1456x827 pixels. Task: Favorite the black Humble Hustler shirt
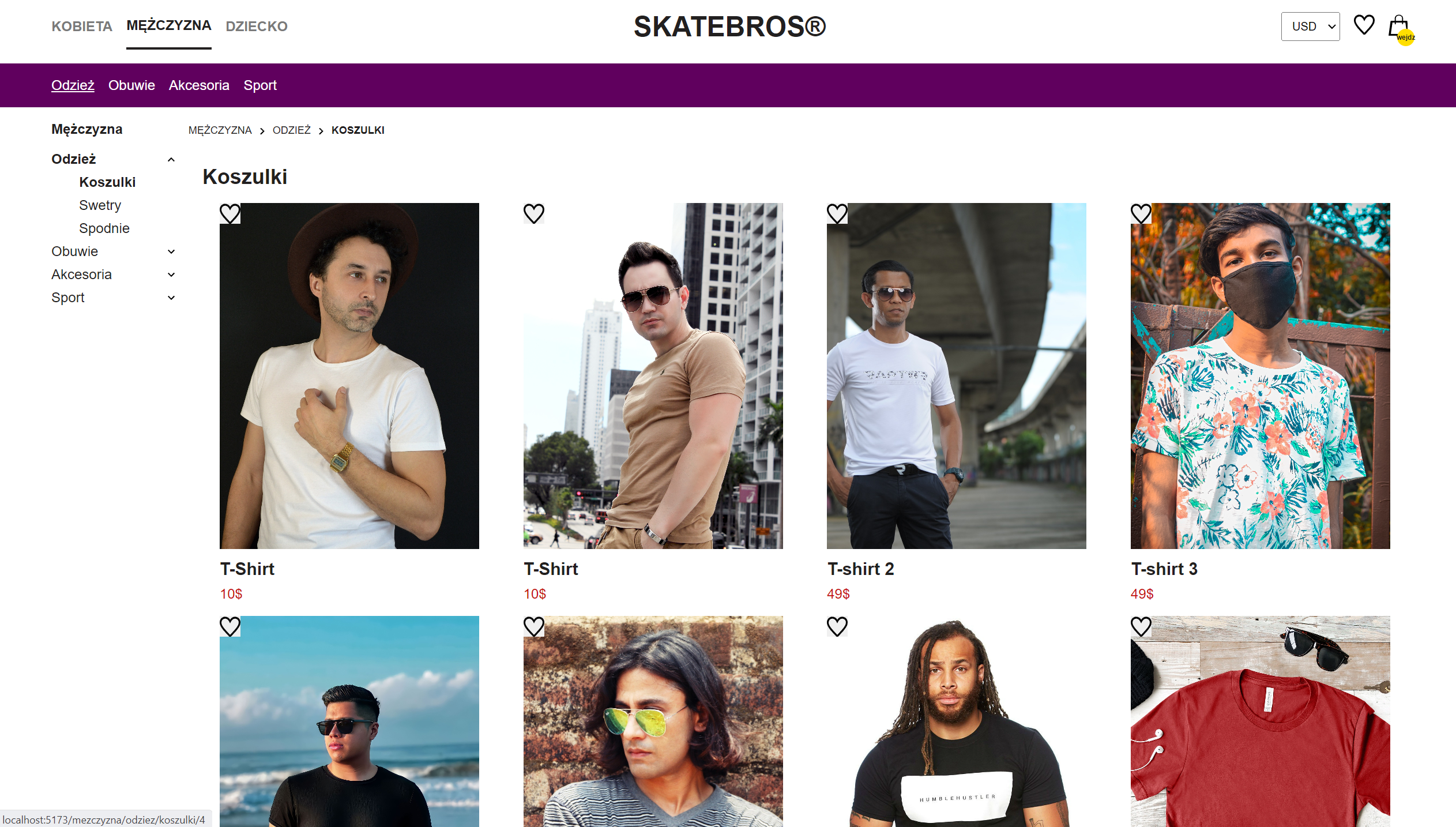click(x=837, y=626)
